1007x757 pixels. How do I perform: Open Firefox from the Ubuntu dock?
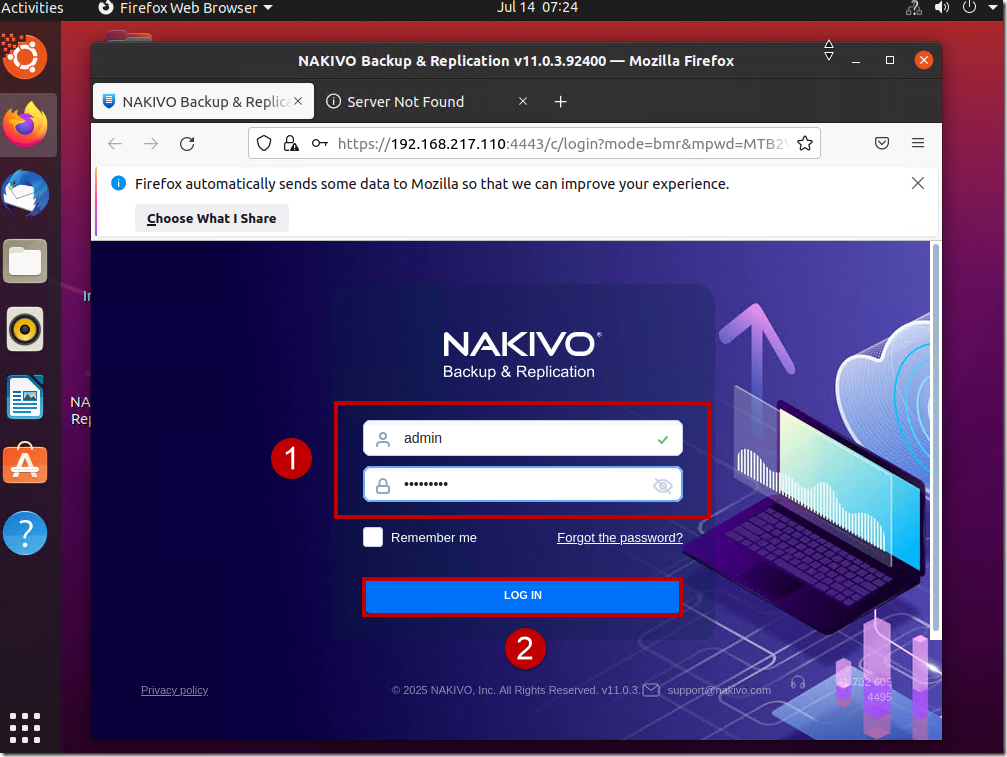tap(26, 124)
